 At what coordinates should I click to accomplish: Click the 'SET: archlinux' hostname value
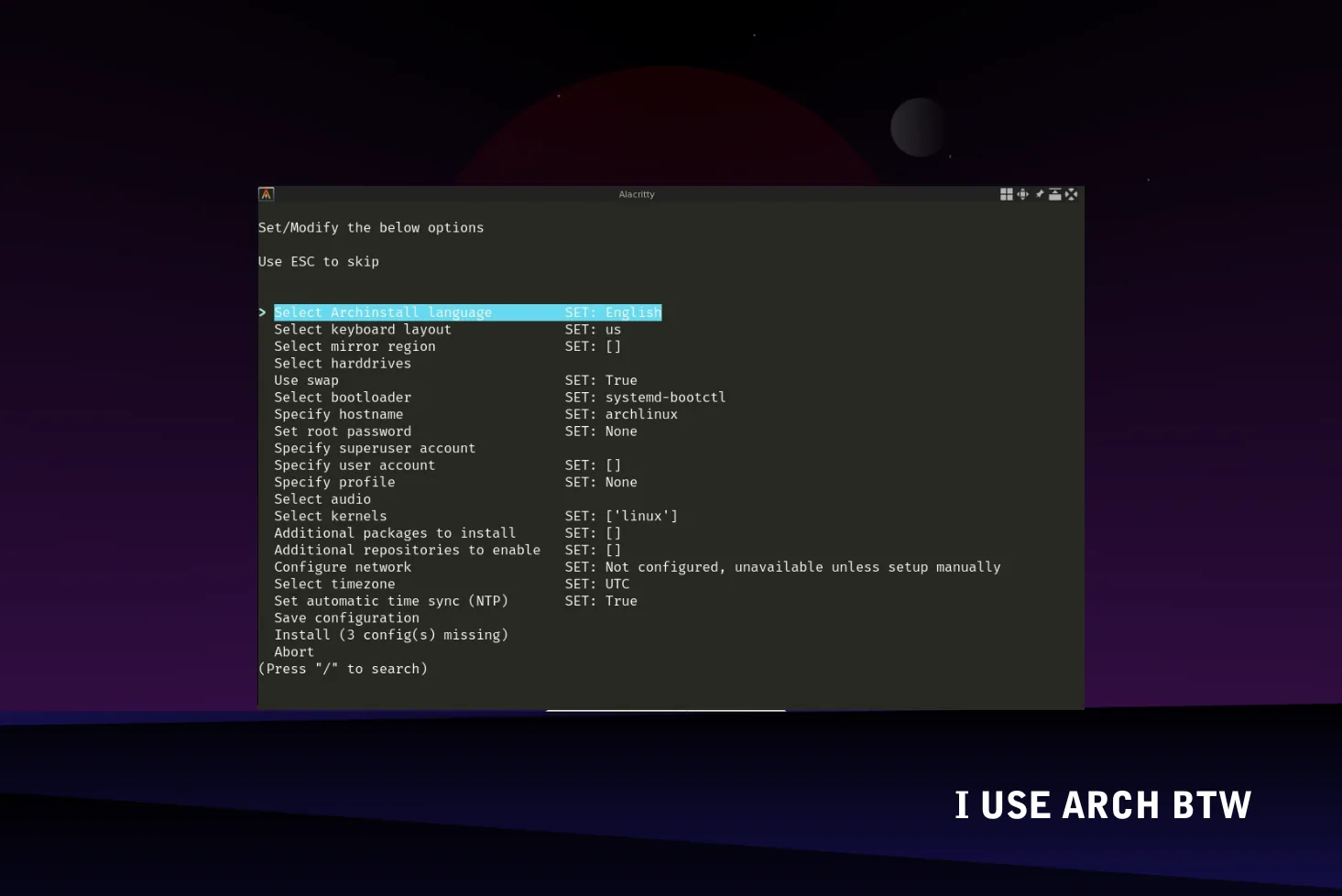[621, 414]
